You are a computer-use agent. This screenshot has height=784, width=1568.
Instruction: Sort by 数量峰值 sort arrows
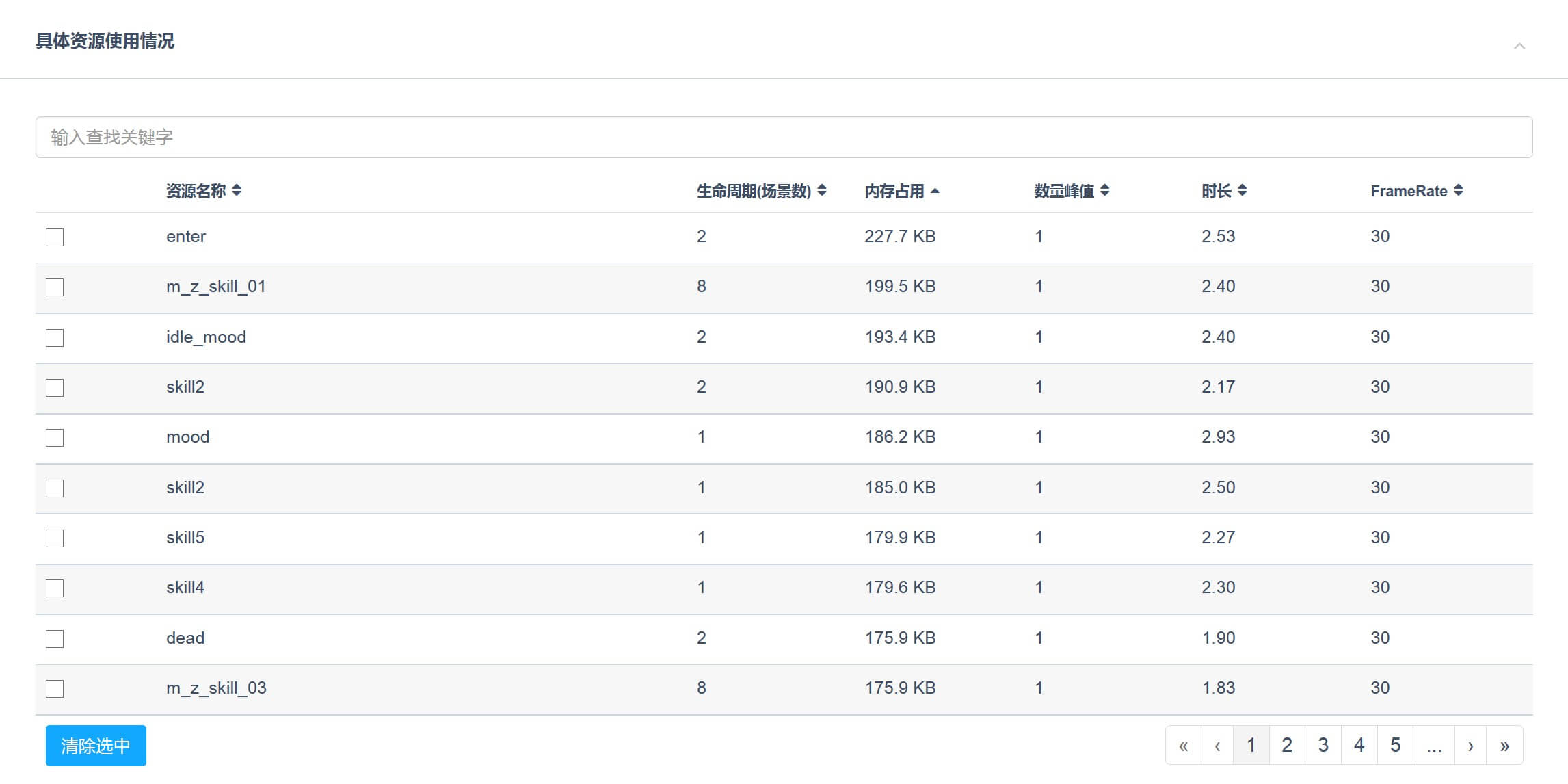pos(1105,190)
